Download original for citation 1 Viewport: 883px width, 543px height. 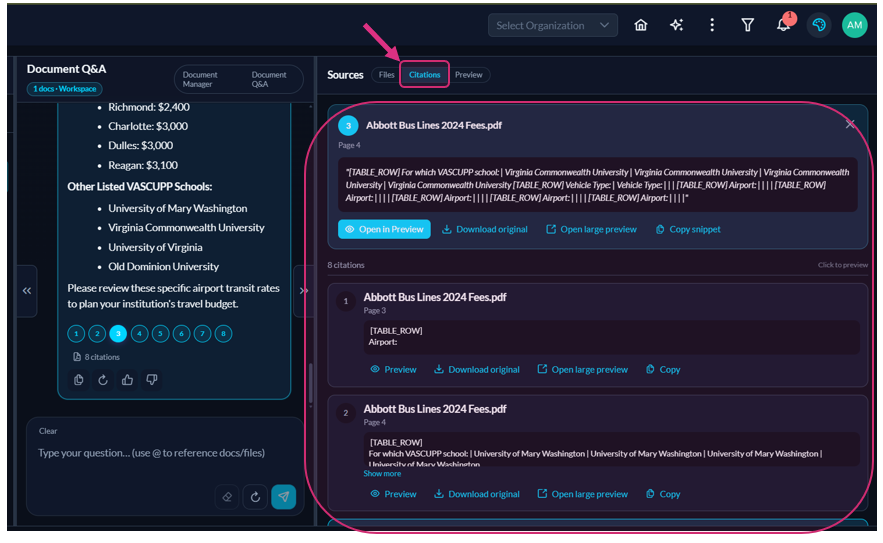coord(476,370)
